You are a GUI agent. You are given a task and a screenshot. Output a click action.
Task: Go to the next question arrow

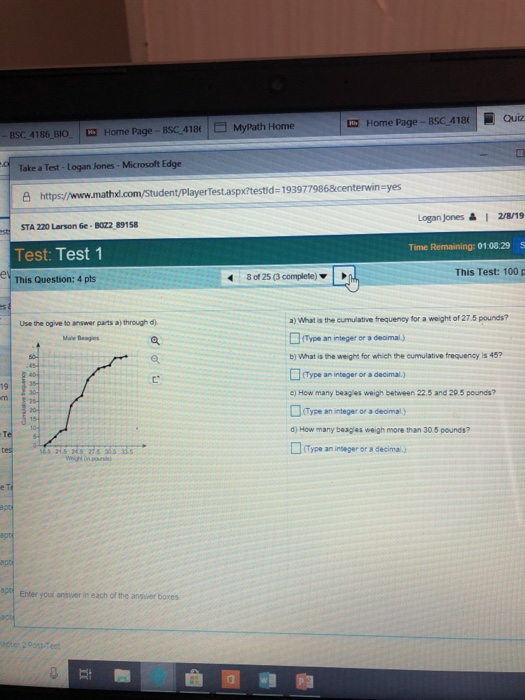[344, 276]
